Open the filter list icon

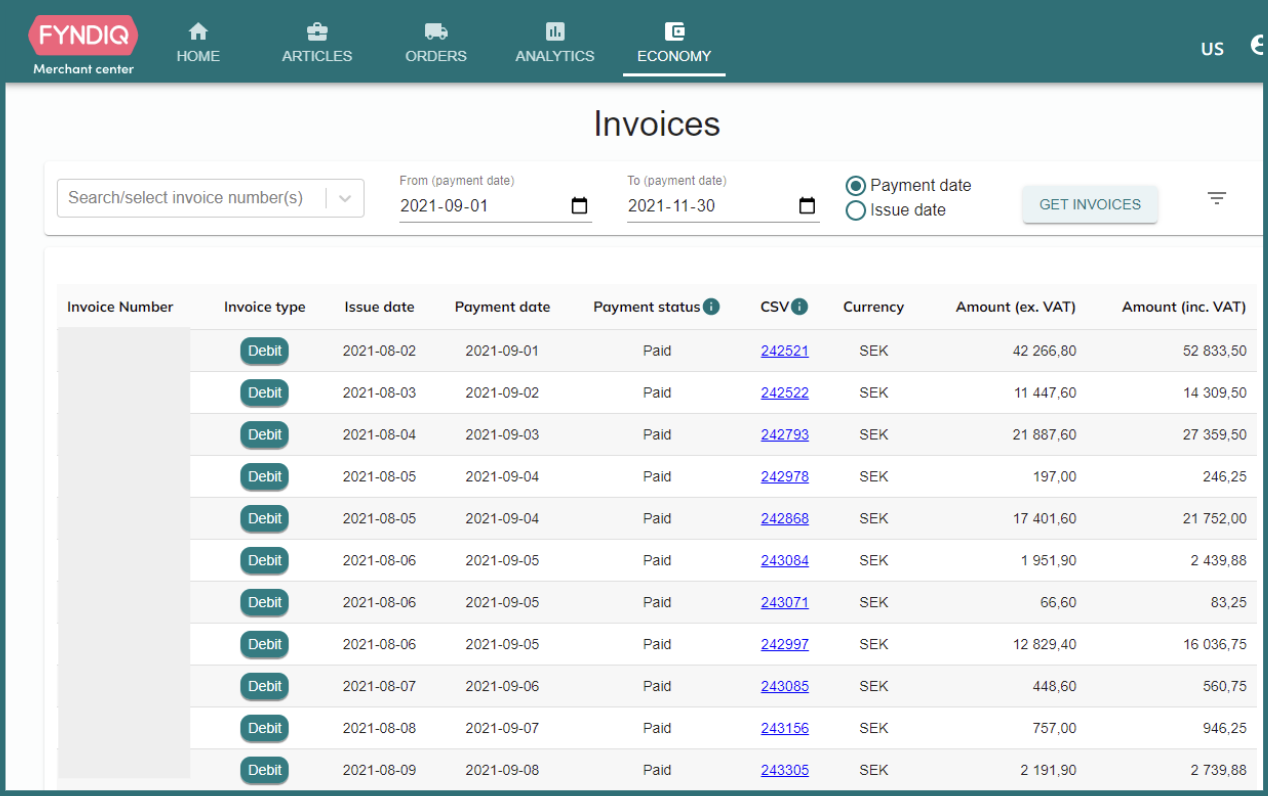point(1216,198)
